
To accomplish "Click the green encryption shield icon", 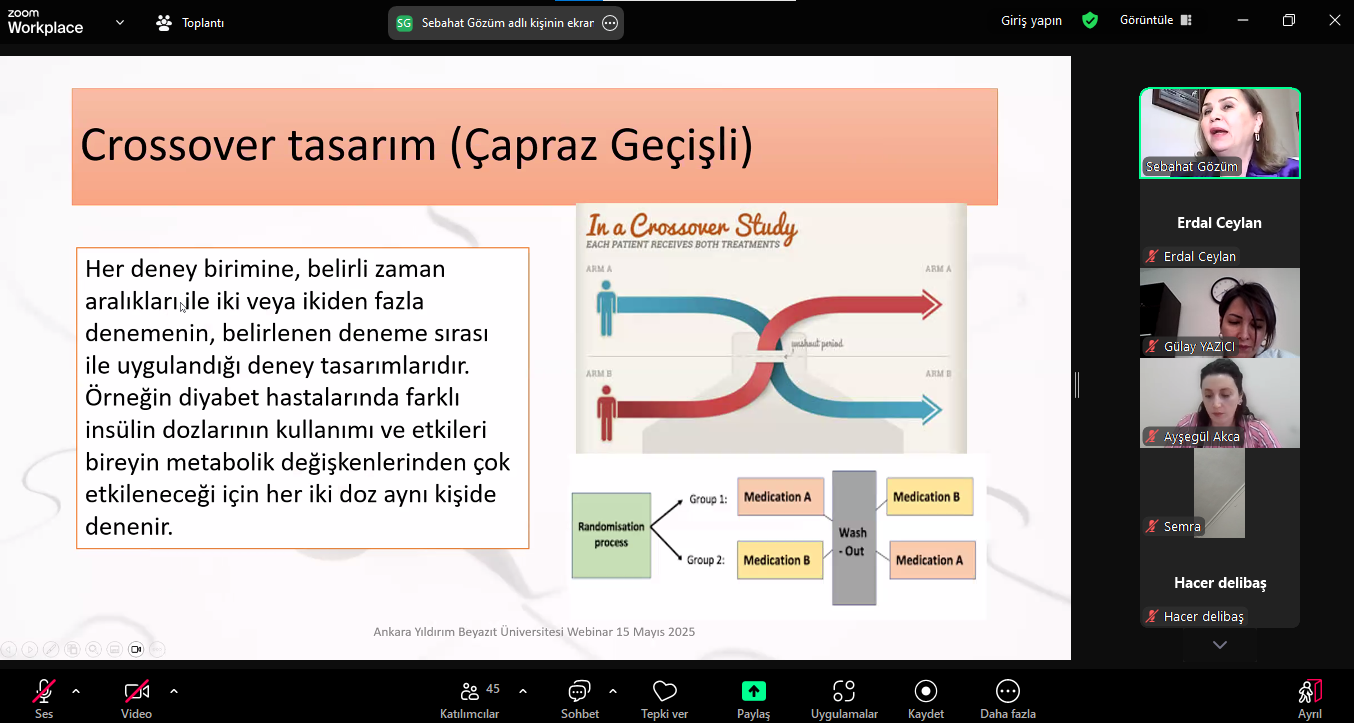I will point(1090,21).
